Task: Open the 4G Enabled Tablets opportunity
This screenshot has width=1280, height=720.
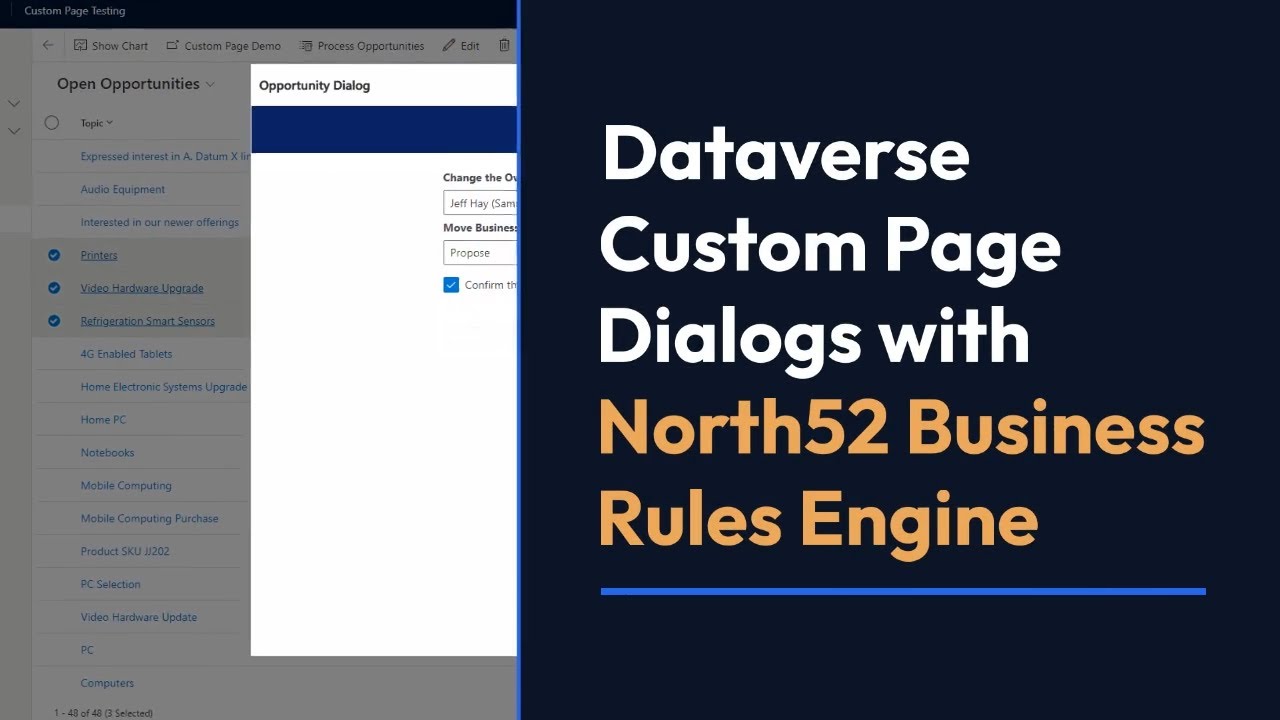Action: point(126,354)
